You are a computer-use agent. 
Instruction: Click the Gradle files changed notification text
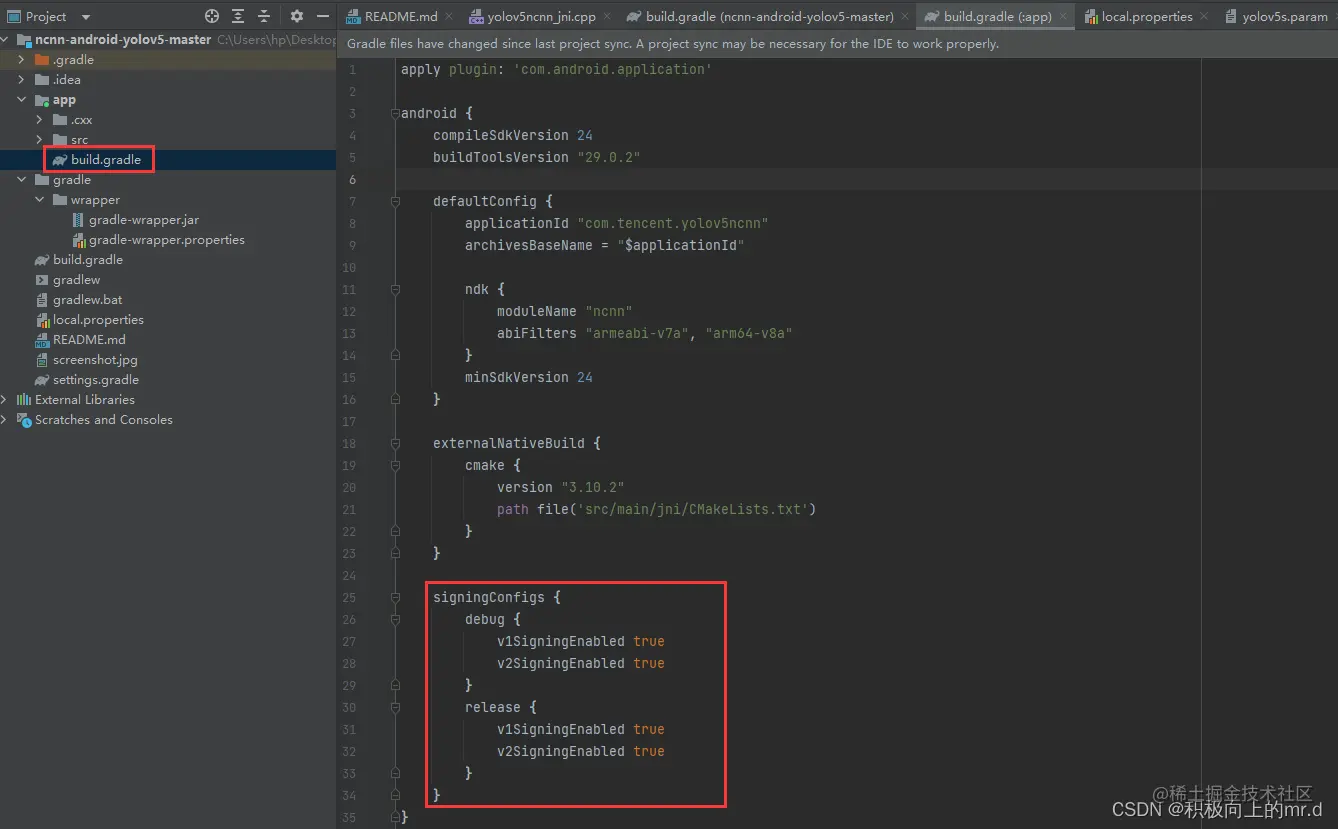pyautogui.click(x=672, y=44)
